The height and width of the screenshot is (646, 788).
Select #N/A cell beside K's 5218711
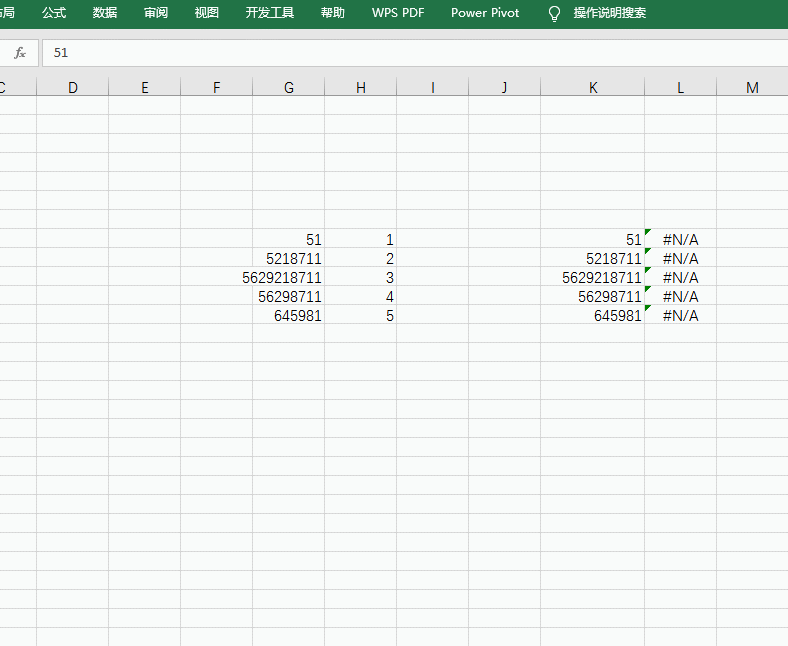point(680,257)
